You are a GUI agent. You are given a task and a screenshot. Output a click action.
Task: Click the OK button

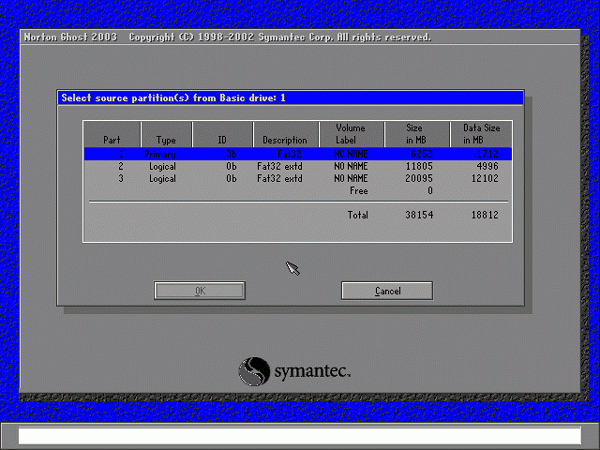(200, 291)
